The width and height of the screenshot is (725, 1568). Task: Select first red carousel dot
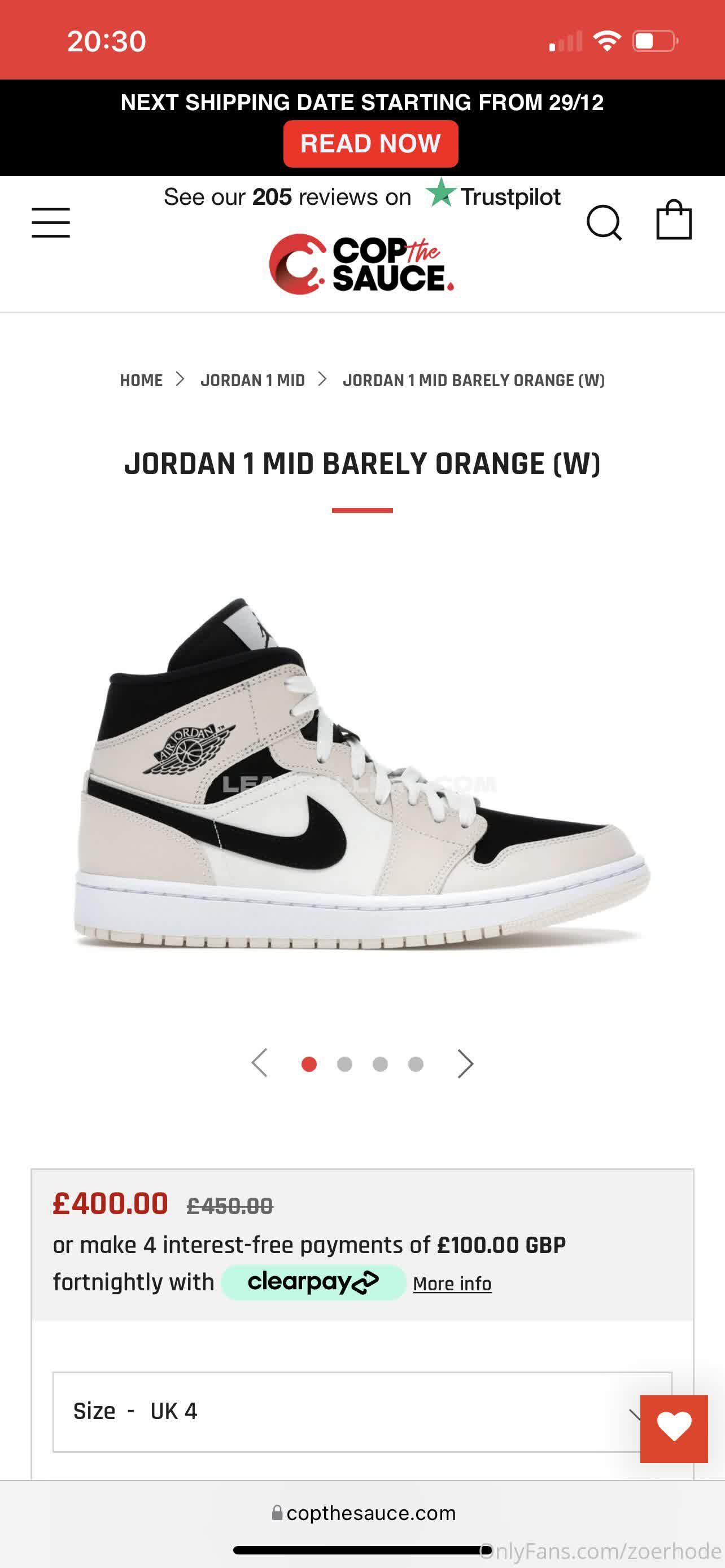[309, 1064]
